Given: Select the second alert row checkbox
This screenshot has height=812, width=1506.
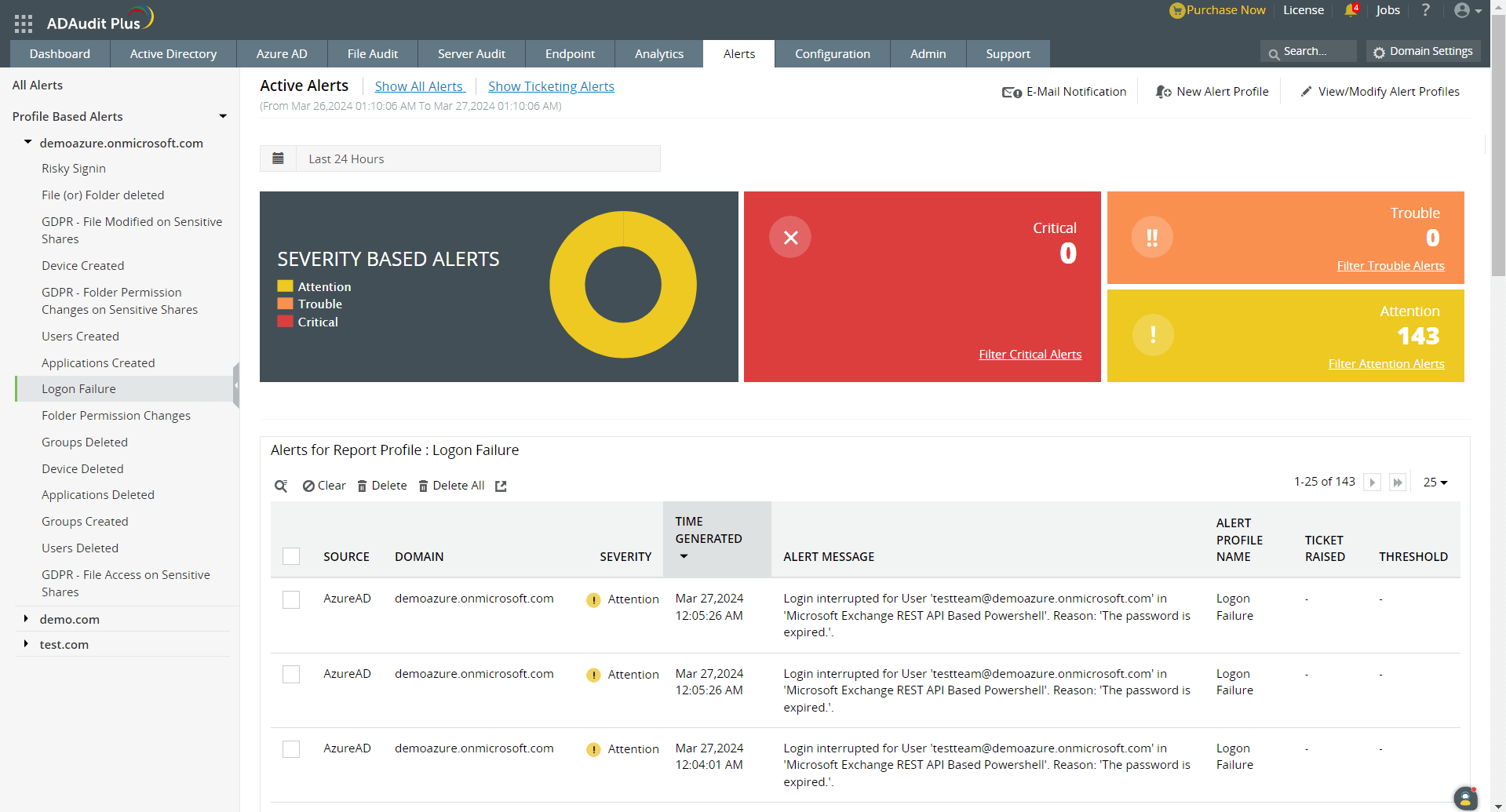Looking at the screenshot, I should coord(291,674).
